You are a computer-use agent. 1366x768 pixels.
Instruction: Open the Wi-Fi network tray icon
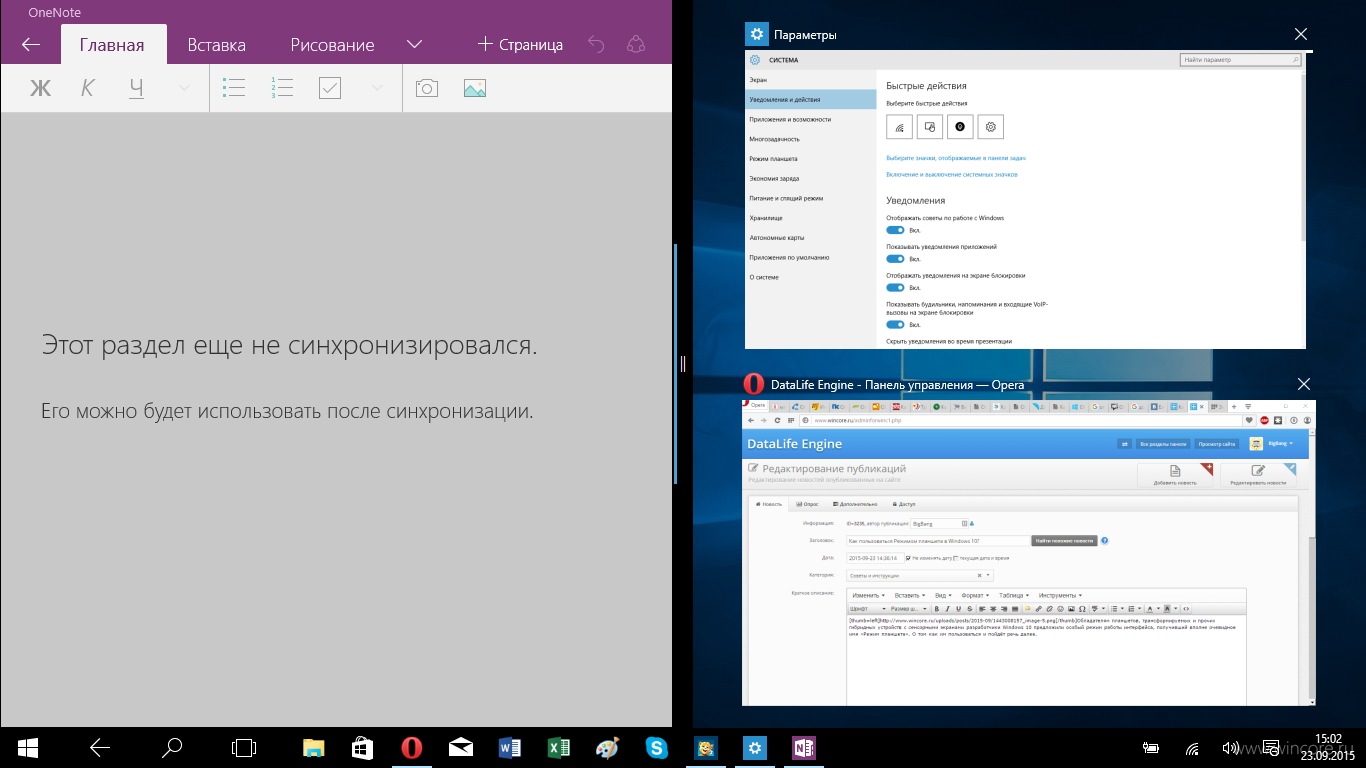pos(1192,747)
